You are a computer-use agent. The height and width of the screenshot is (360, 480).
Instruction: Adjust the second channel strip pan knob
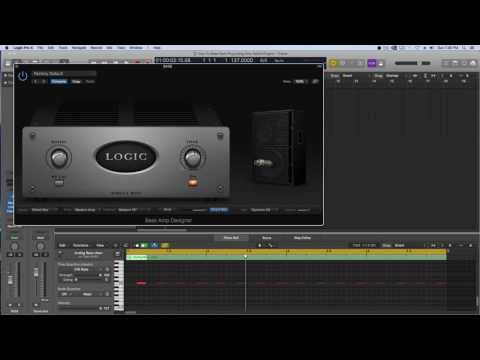point(40,247)
